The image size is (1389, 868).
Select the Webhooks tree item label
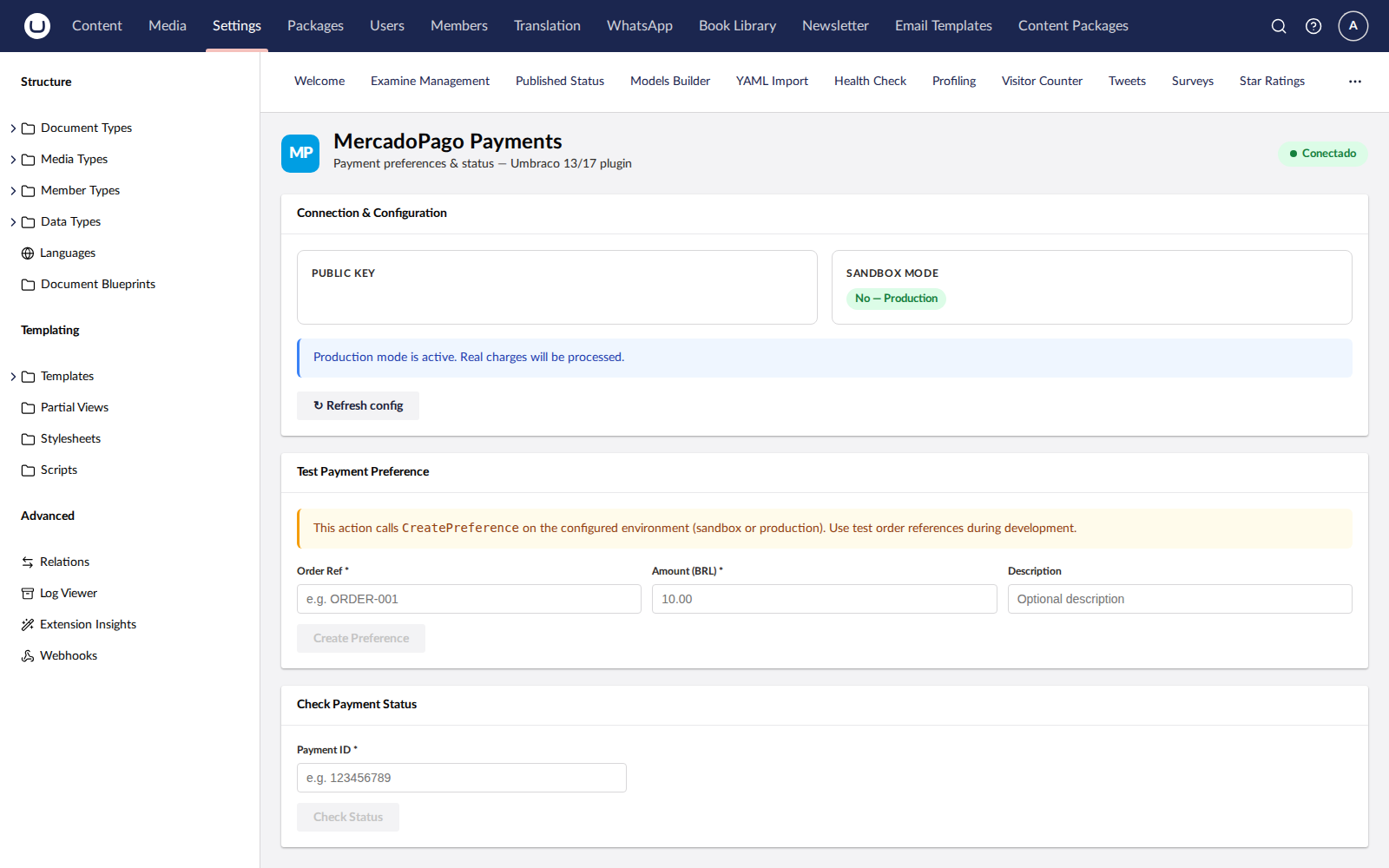69,656
